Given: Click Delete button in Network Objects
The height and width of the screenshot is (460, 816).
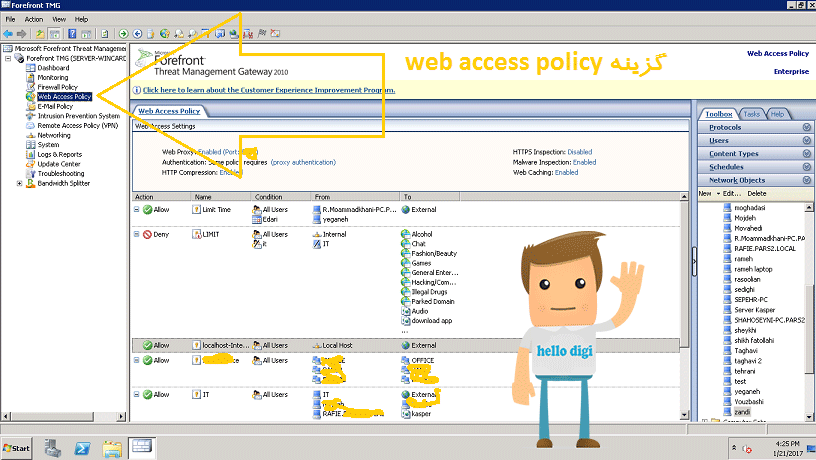Looking at the screenshot, I should click(x=757, y=194).
